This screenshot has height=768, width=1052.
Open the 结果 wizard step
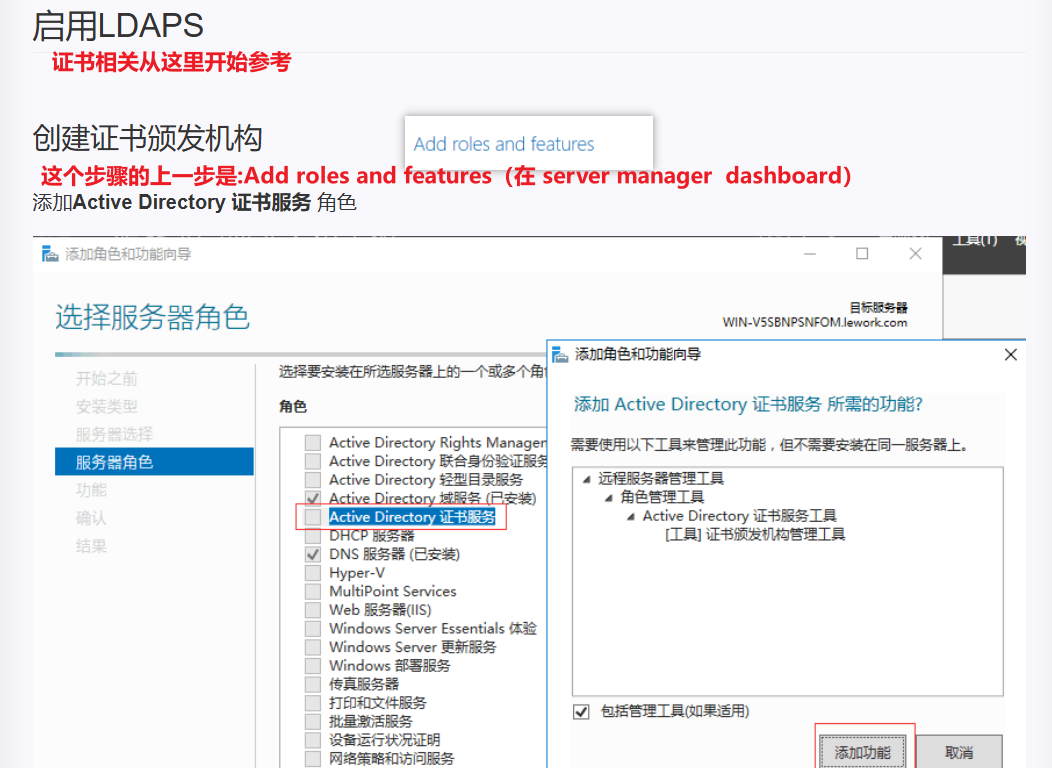coord(91,546)
